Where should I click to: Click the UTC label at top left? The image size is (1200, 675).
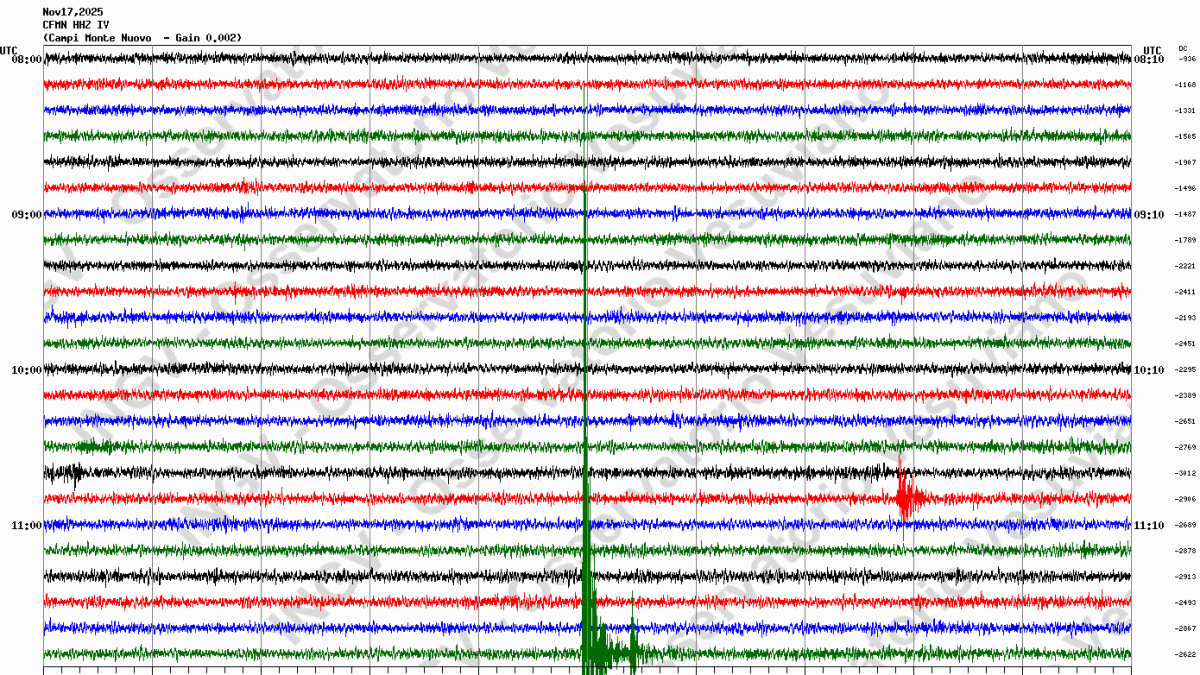[9, 49]
